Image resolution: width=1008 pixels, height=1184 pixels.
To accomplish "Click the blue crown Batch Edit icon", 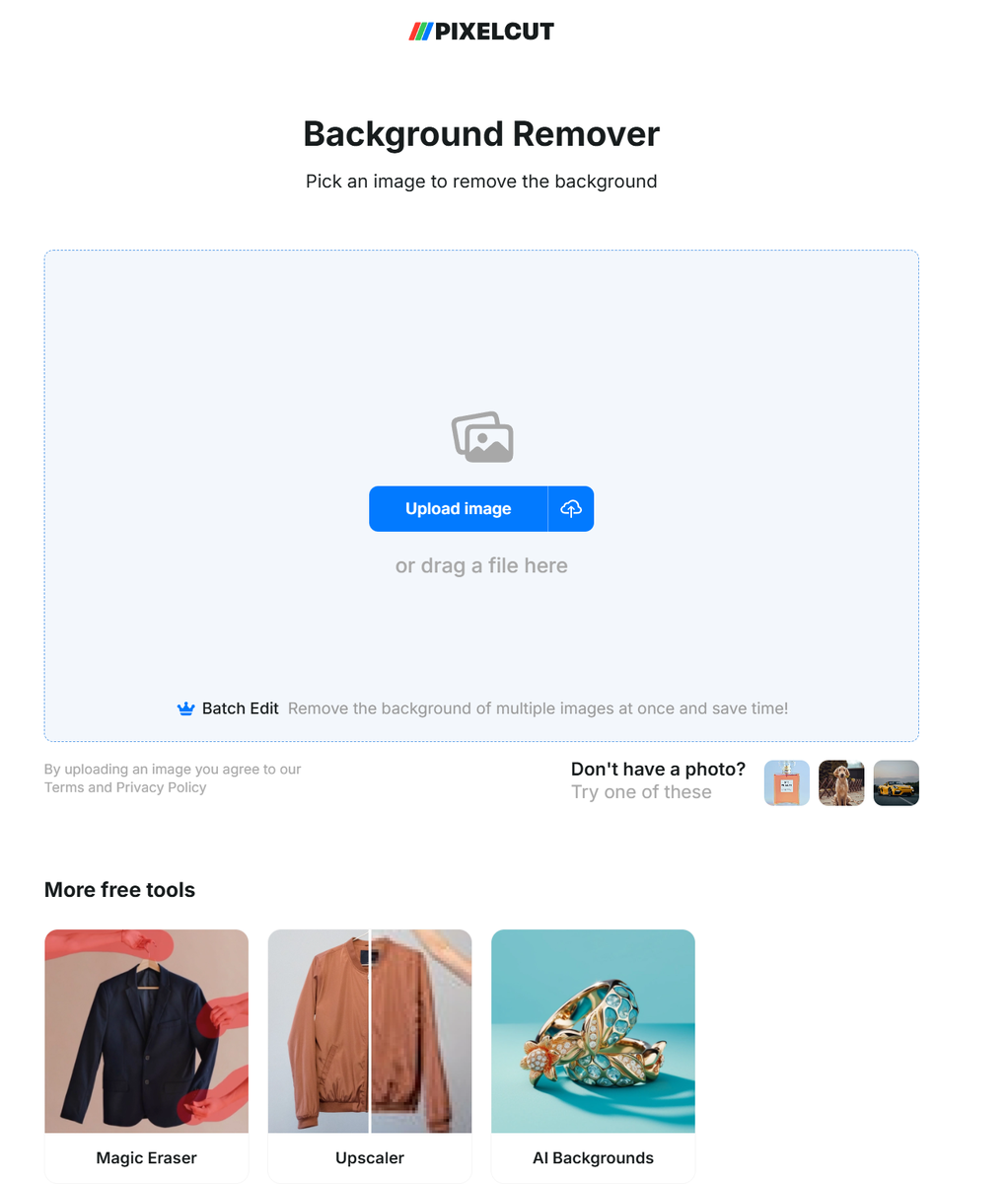I will pos(185,708).
